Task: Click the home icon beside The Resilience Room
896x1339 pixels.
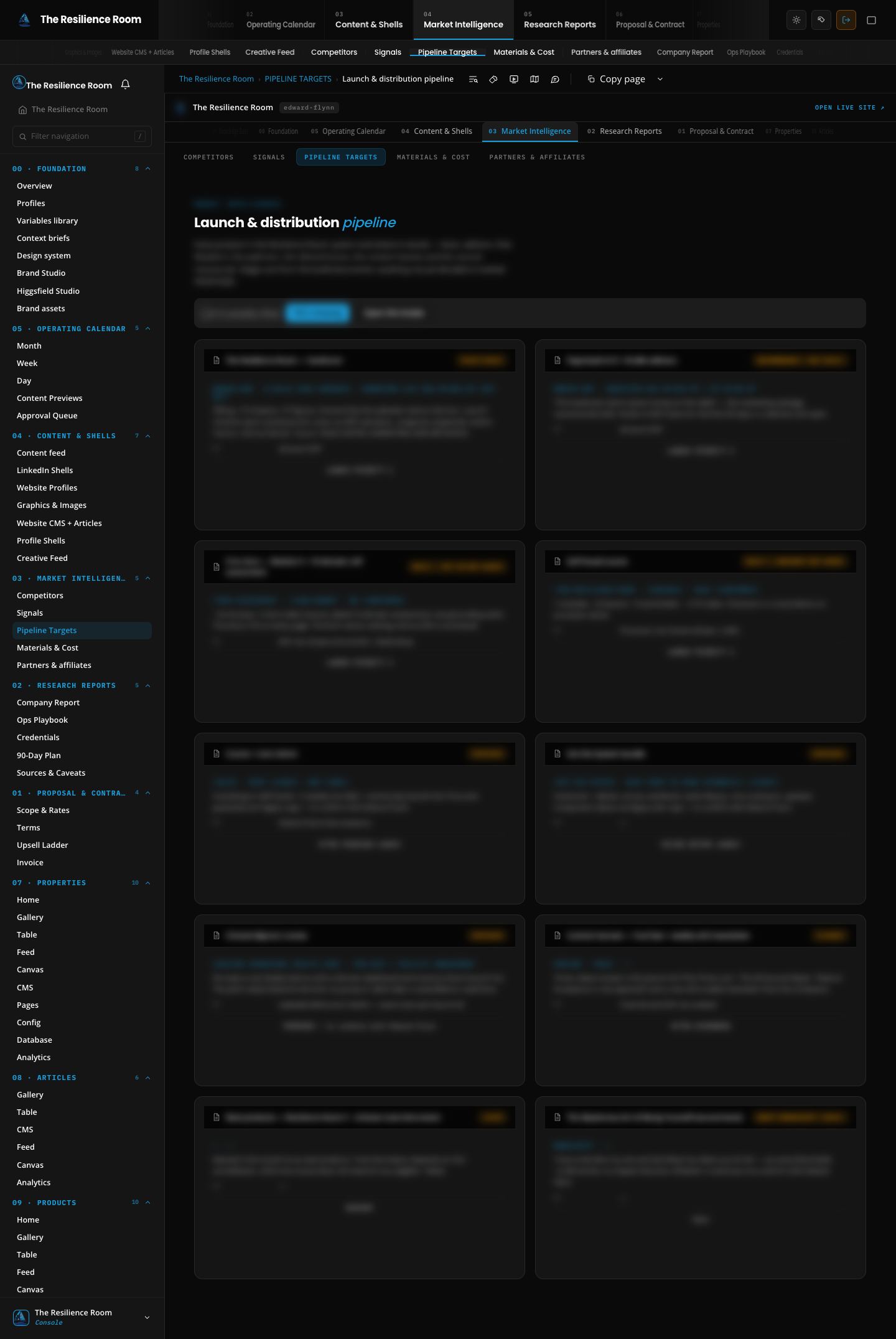Action: tap(22, 110)
